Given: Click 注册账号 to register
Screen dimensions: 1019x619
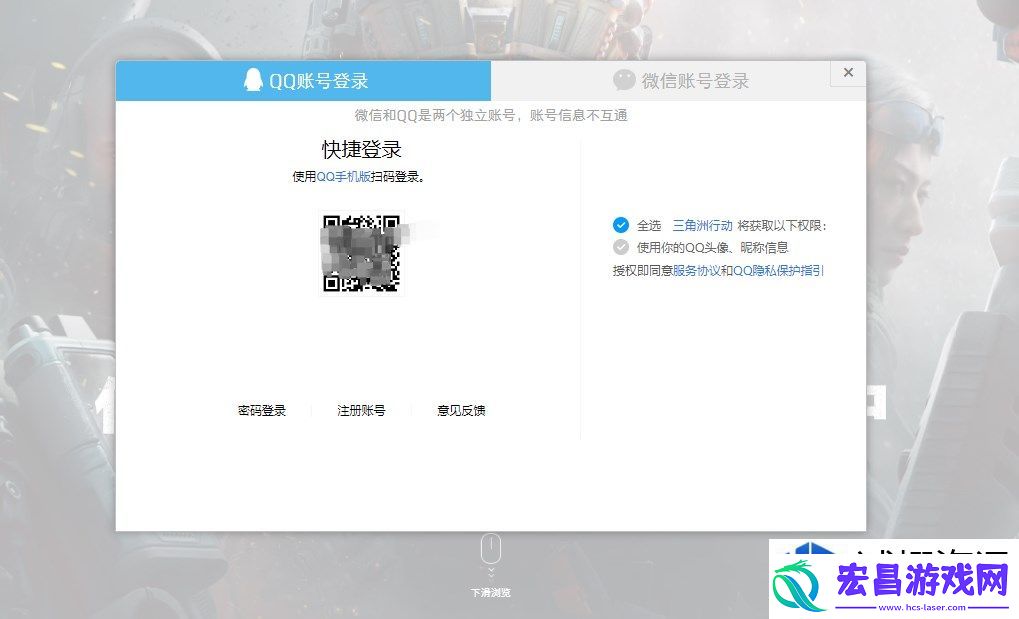Looking at the screenshot, I should 361,410.
